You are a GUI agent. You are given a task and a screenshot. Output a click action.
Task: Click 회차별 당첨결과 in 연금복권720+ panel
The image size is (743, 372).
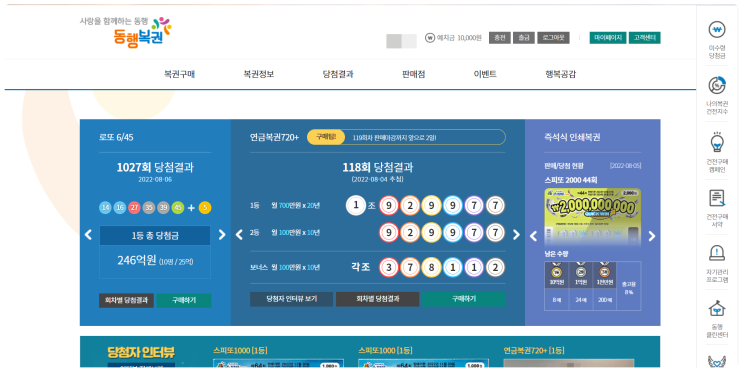tap(378, 299)
